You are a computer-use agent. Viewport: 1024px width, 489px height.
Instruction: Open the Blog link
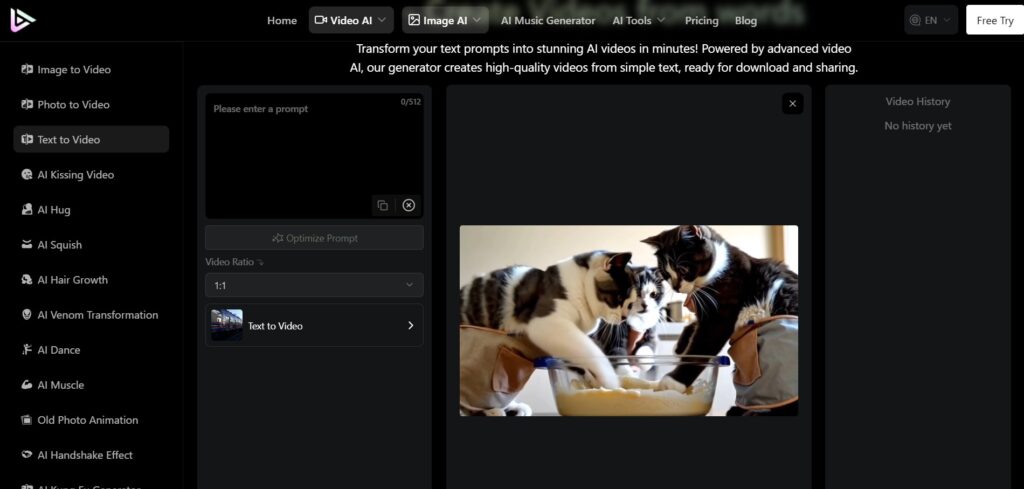point(746,20)
